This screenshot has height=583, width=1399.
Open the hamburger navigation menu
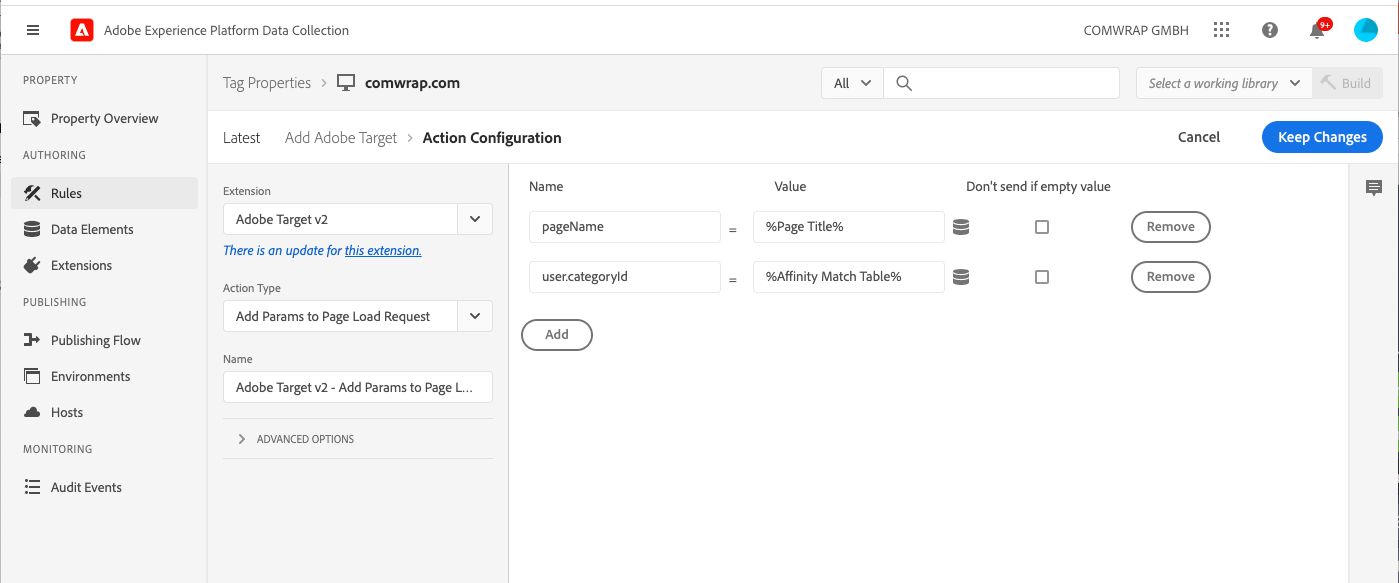[33, 30]
